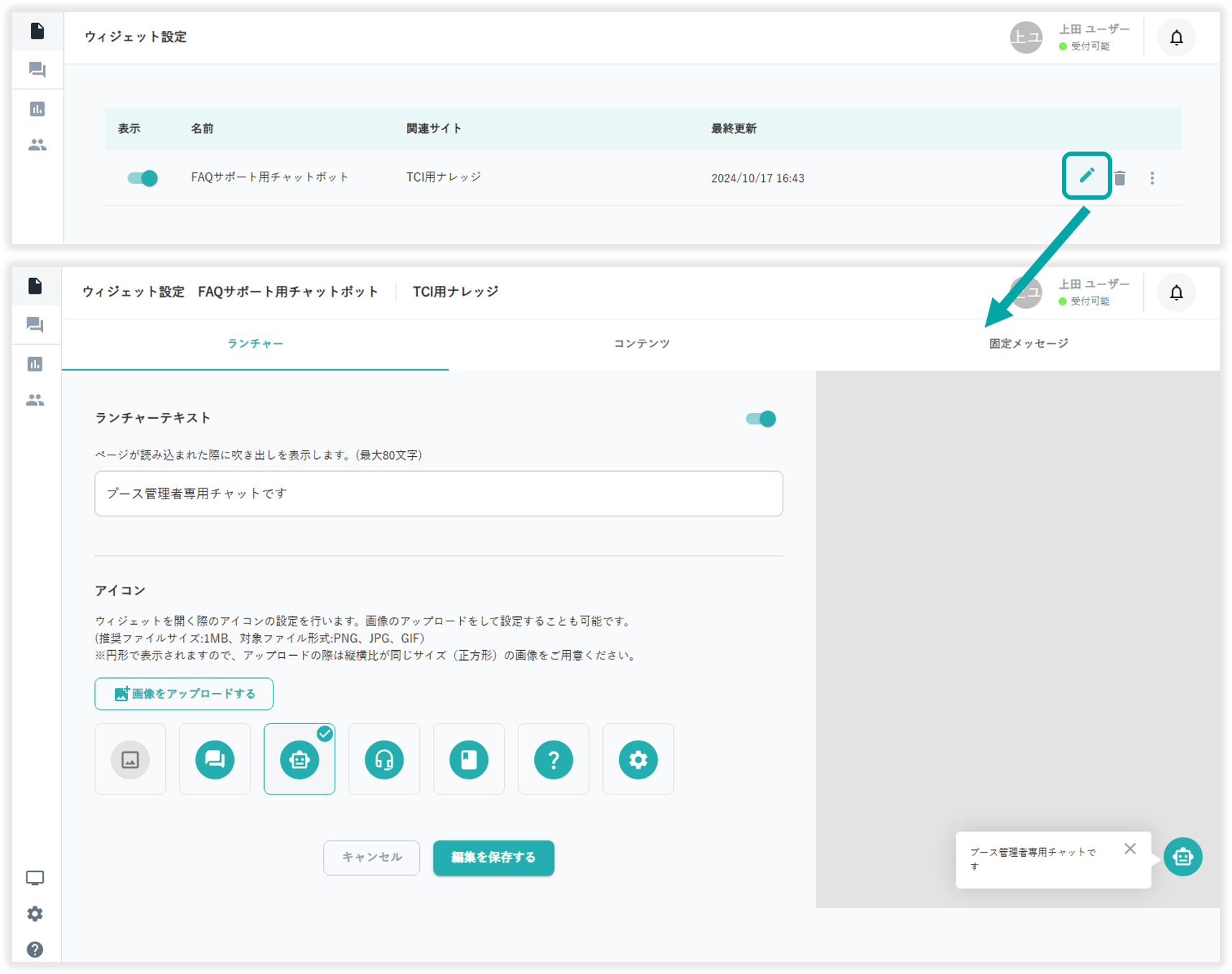This screenshot has width=1232, height=974.
Task: Toggle display switch for FAQサポート用チャットボット
Action: [x=142, y=178]
